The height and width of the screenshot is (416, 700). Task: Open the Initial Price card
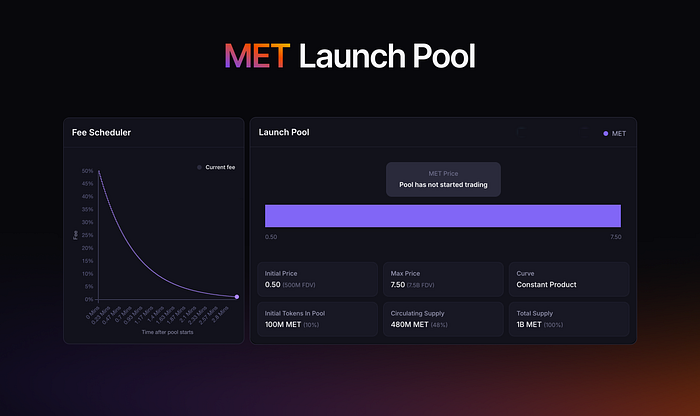pyautogui.click(x=318, y=279)
